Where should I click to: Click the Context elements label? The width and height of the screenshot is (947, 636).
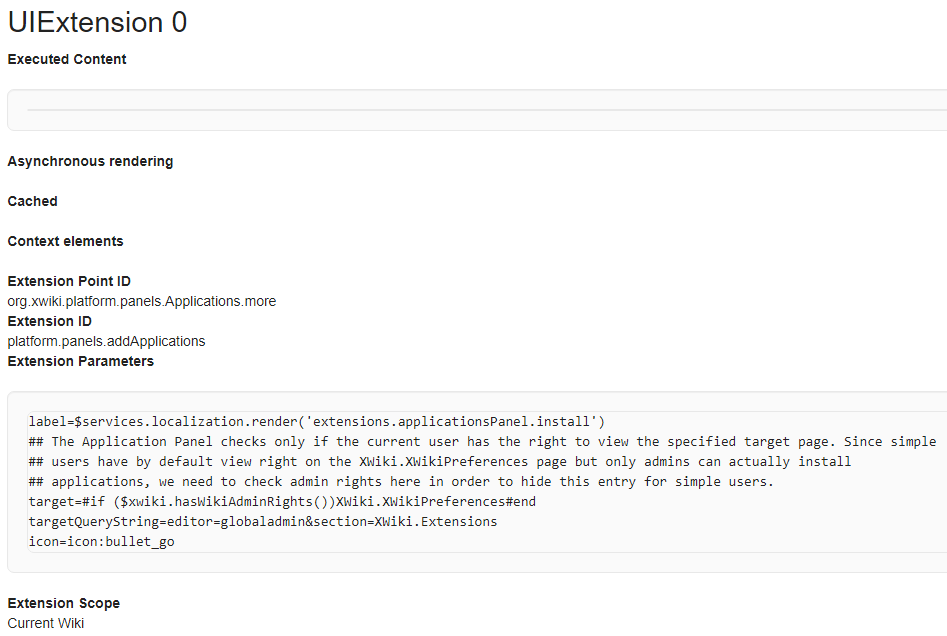(x=66, y=241)
